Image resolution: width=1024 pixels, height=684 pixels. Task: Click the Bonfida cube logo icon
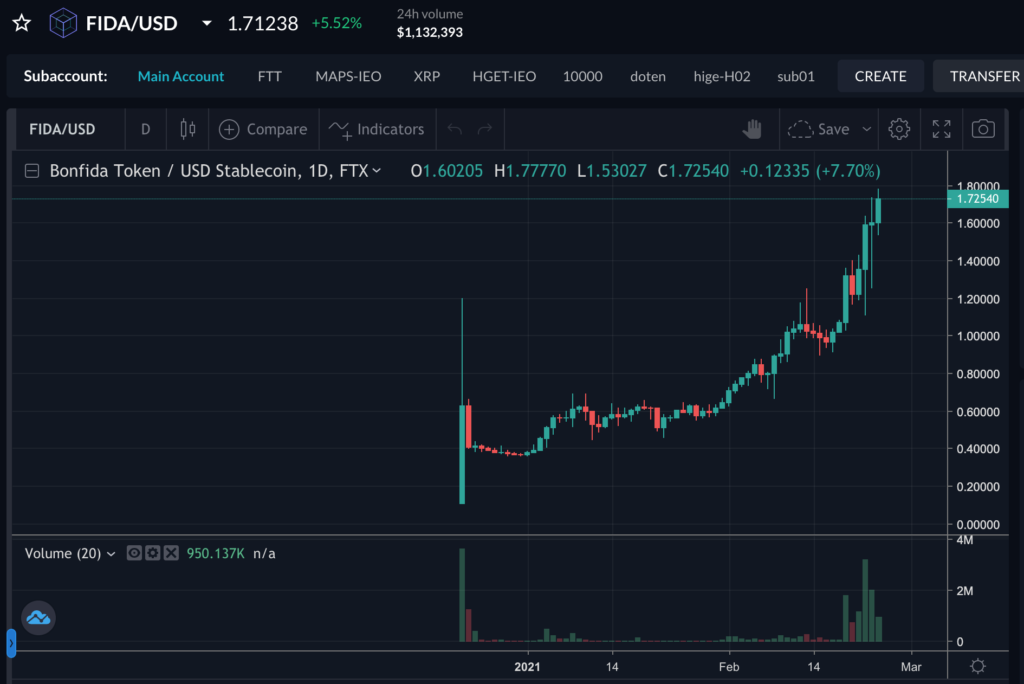[x=63, y=23]
